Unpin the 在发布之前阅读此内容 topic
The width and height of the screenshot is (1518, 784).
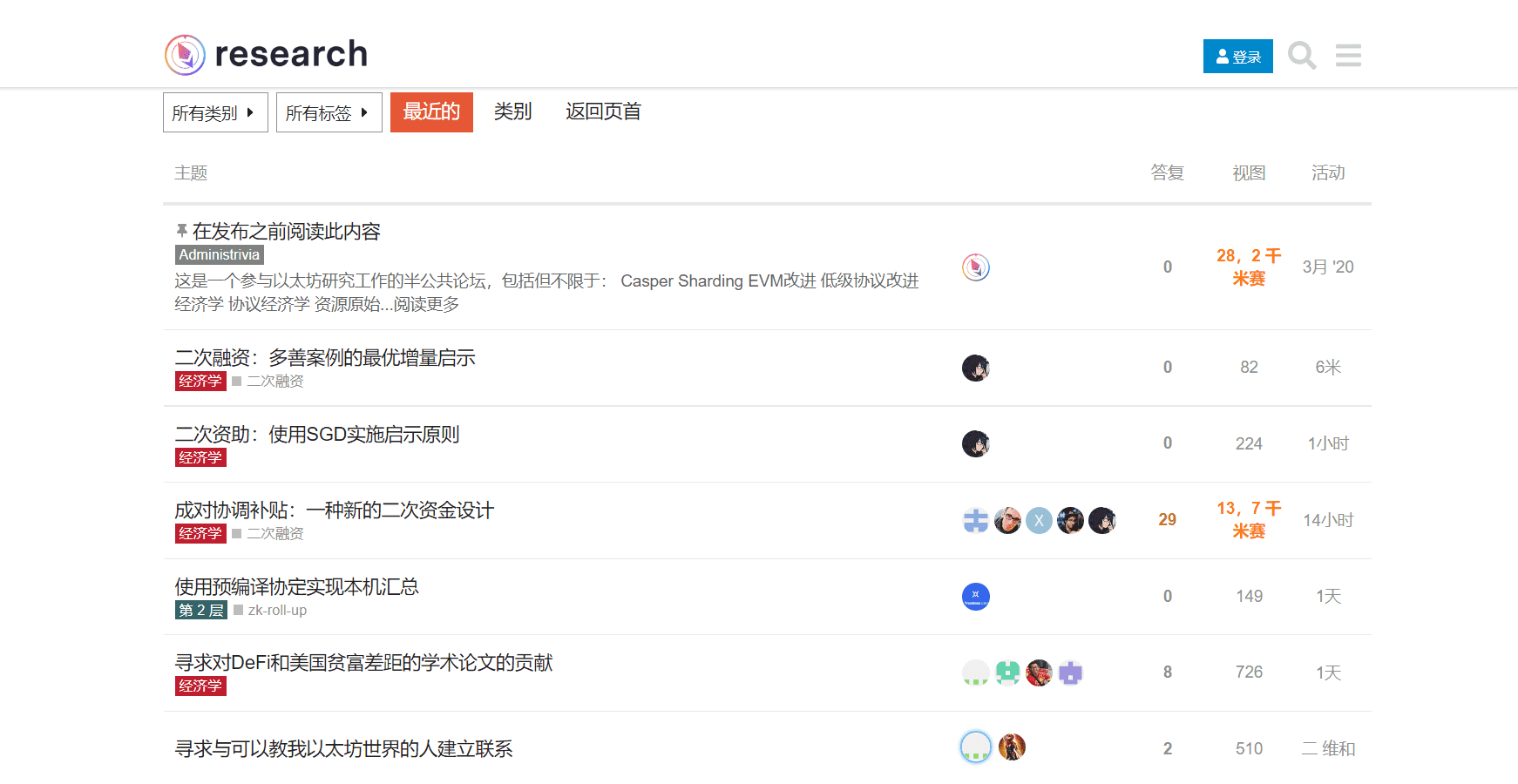(180, 229)
